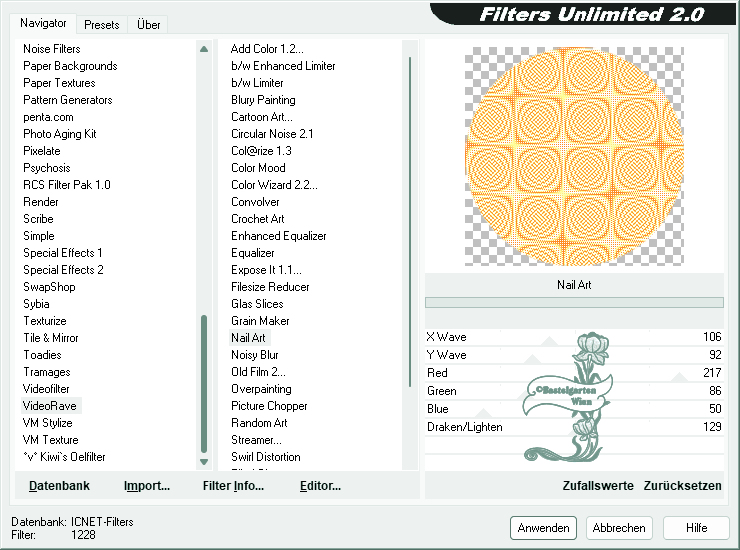Screen dimensions: 740x550
Task: Select the VM Texture category
Action: click(50, 440)
